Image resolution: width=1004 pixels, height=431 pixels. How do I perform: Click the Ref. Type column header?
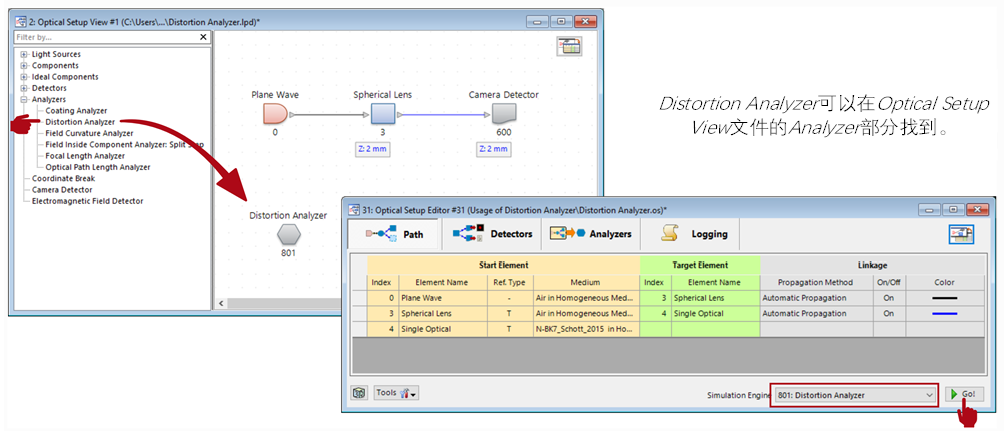510,282
